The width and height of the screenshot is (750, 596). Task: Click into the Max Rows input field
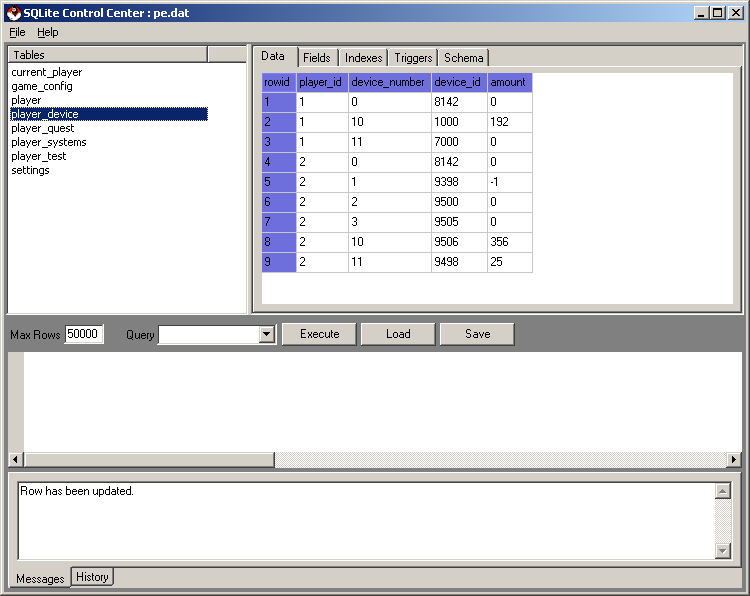click(84, 334)
